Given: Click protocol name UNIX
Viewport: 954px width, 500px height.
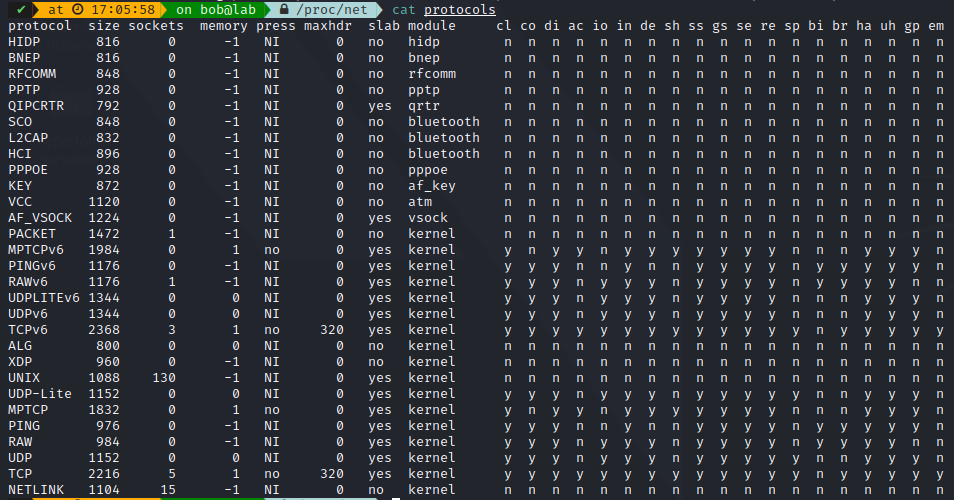Looking at the screenshot, I should (24, 378).
